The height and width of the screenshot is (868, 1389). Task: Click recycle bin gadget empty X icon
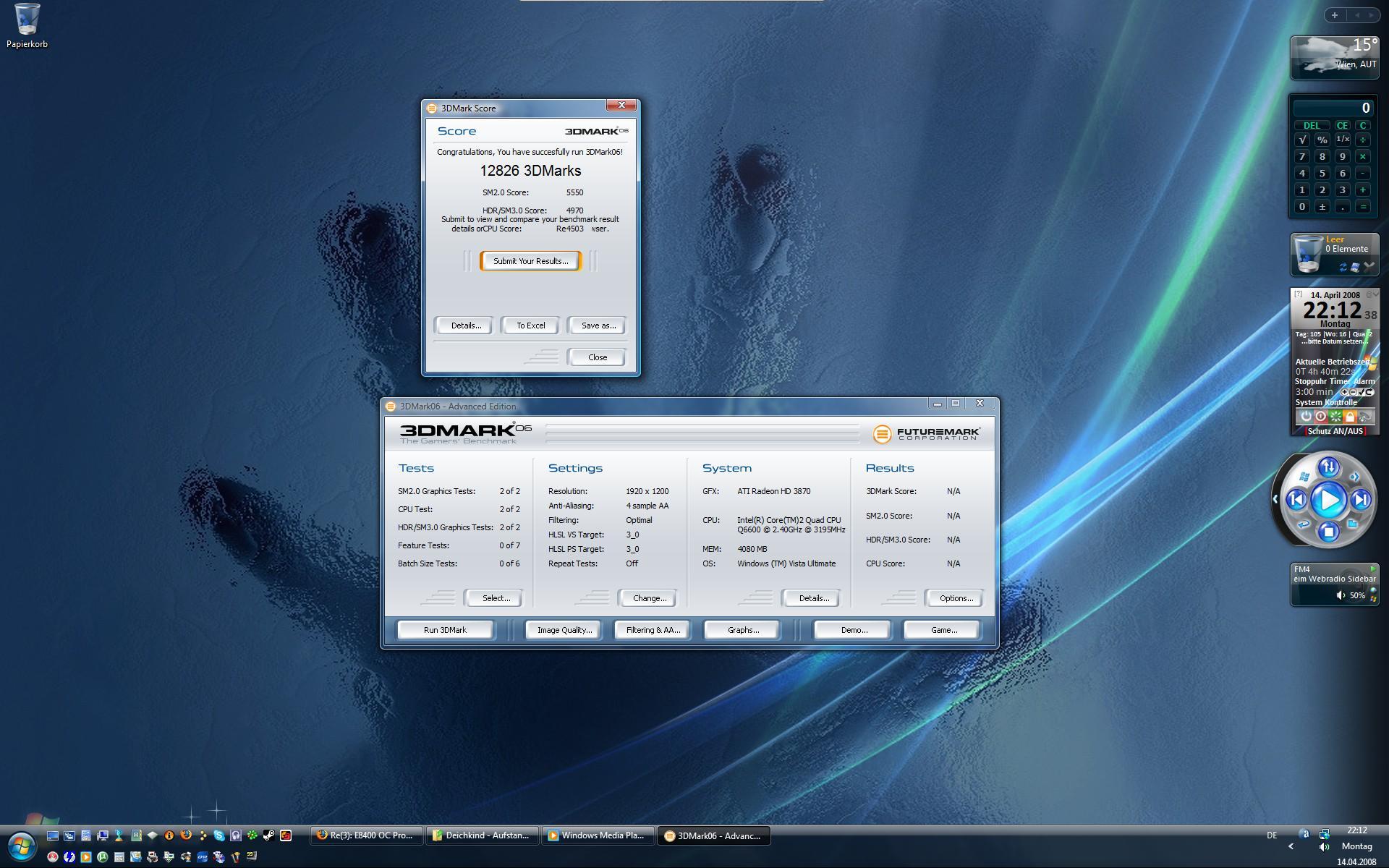coord(1369,266)
